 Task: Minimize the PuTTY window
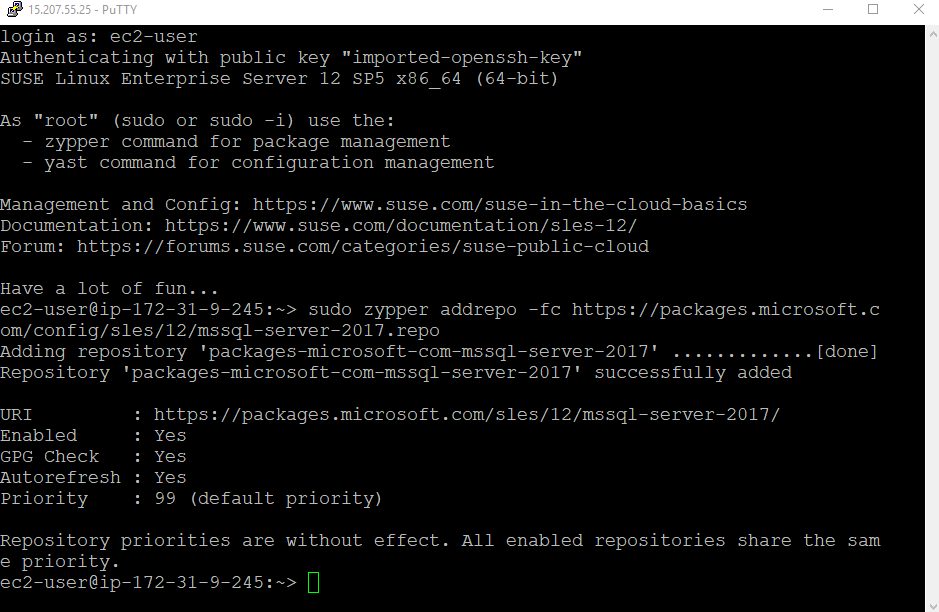825,10
